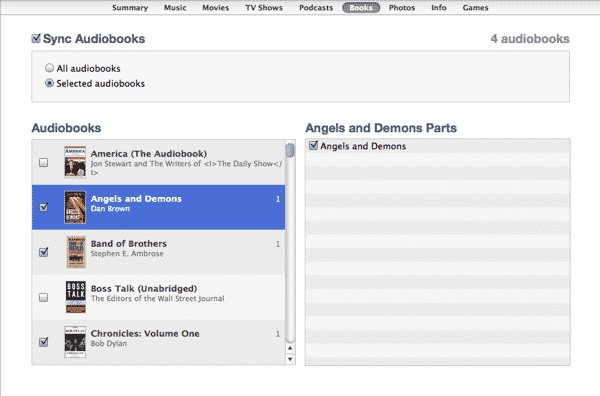Uncheck Angels and Demons in the Parts list

pyautogui.click(x=313, y=145)
